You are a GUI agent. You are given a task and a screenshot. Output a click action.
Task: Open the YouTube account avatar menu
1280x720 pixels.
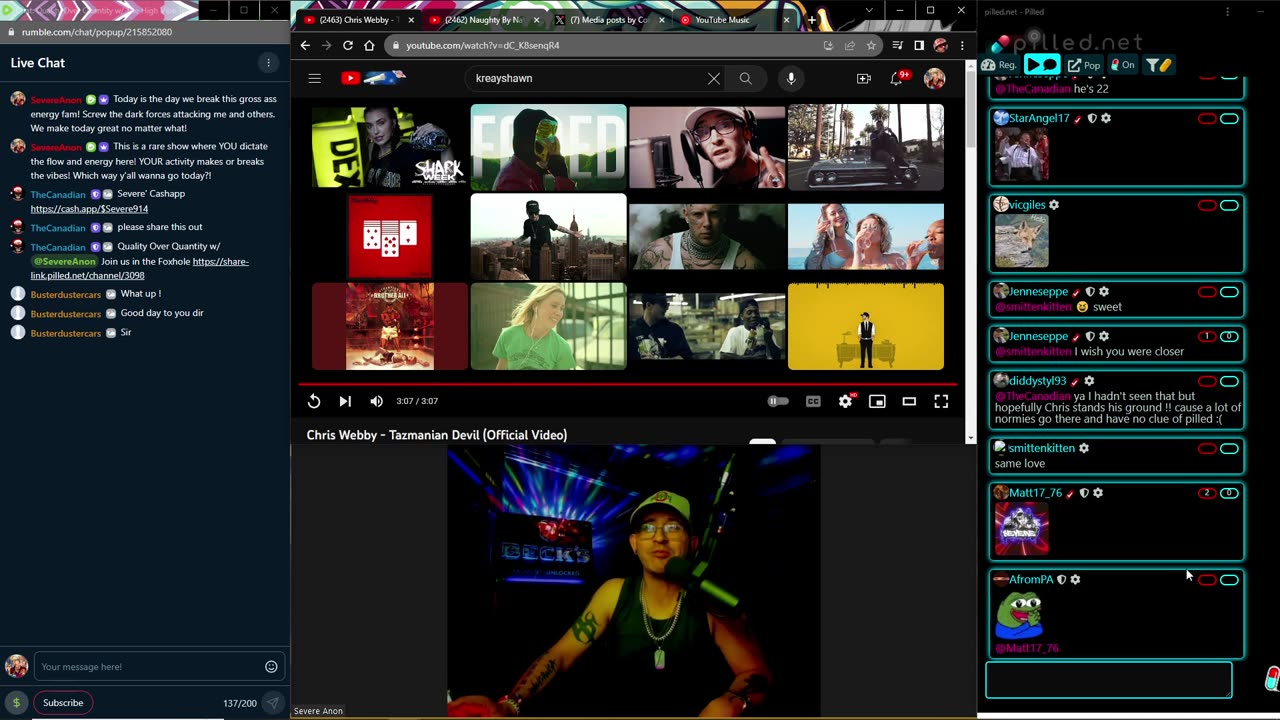(x=935, y=78)
